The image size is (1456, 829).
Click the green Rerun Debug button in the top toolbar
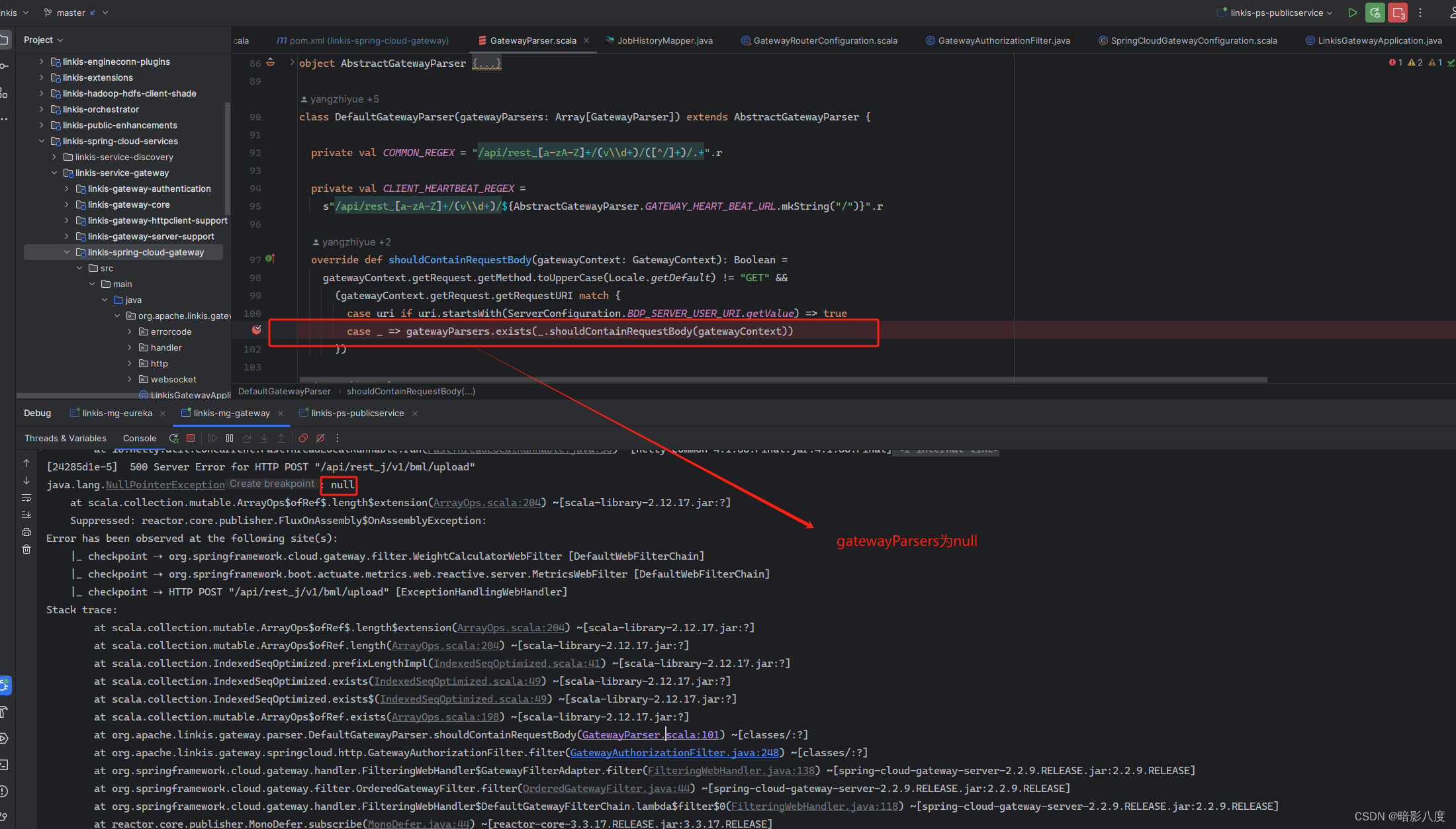(x=1375, y=13)
